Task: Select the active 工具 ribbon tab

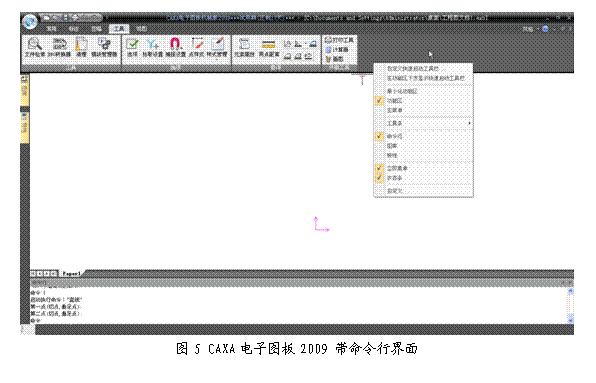Action: pos(119,29)
